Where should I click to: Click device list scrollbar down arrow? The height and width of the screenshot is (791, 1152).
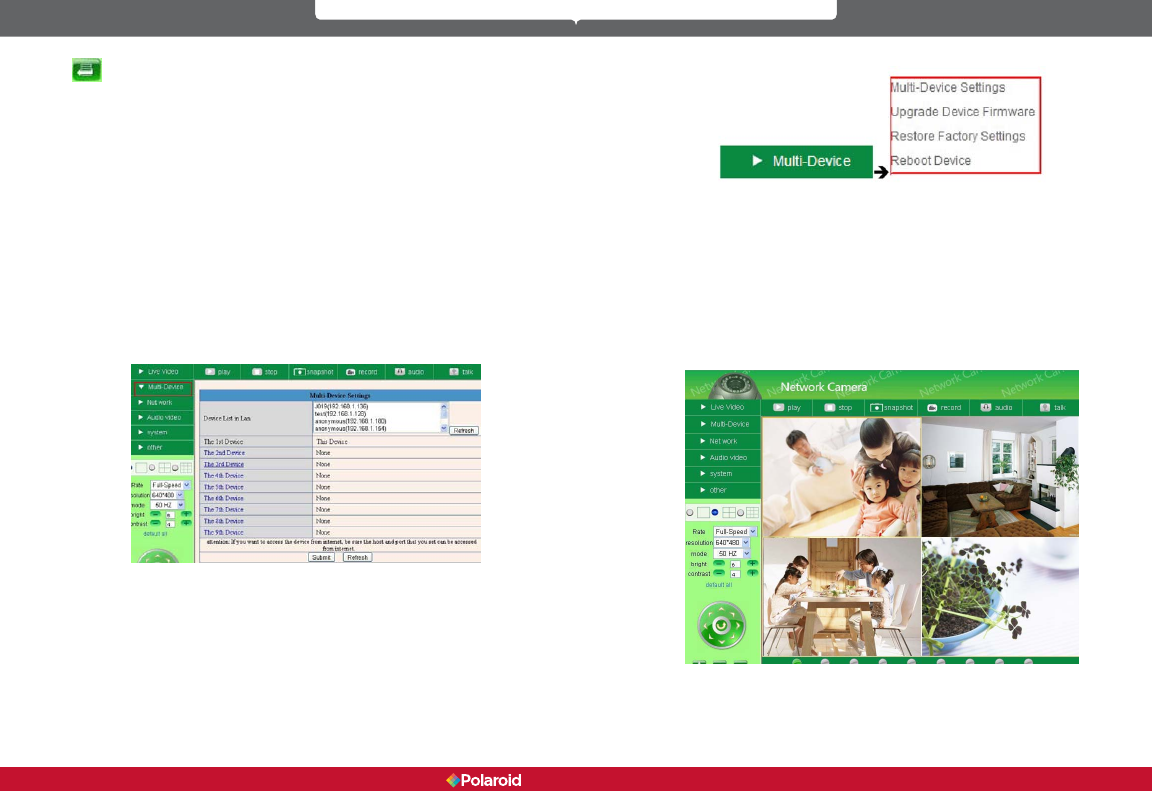[x=444, y=428]
